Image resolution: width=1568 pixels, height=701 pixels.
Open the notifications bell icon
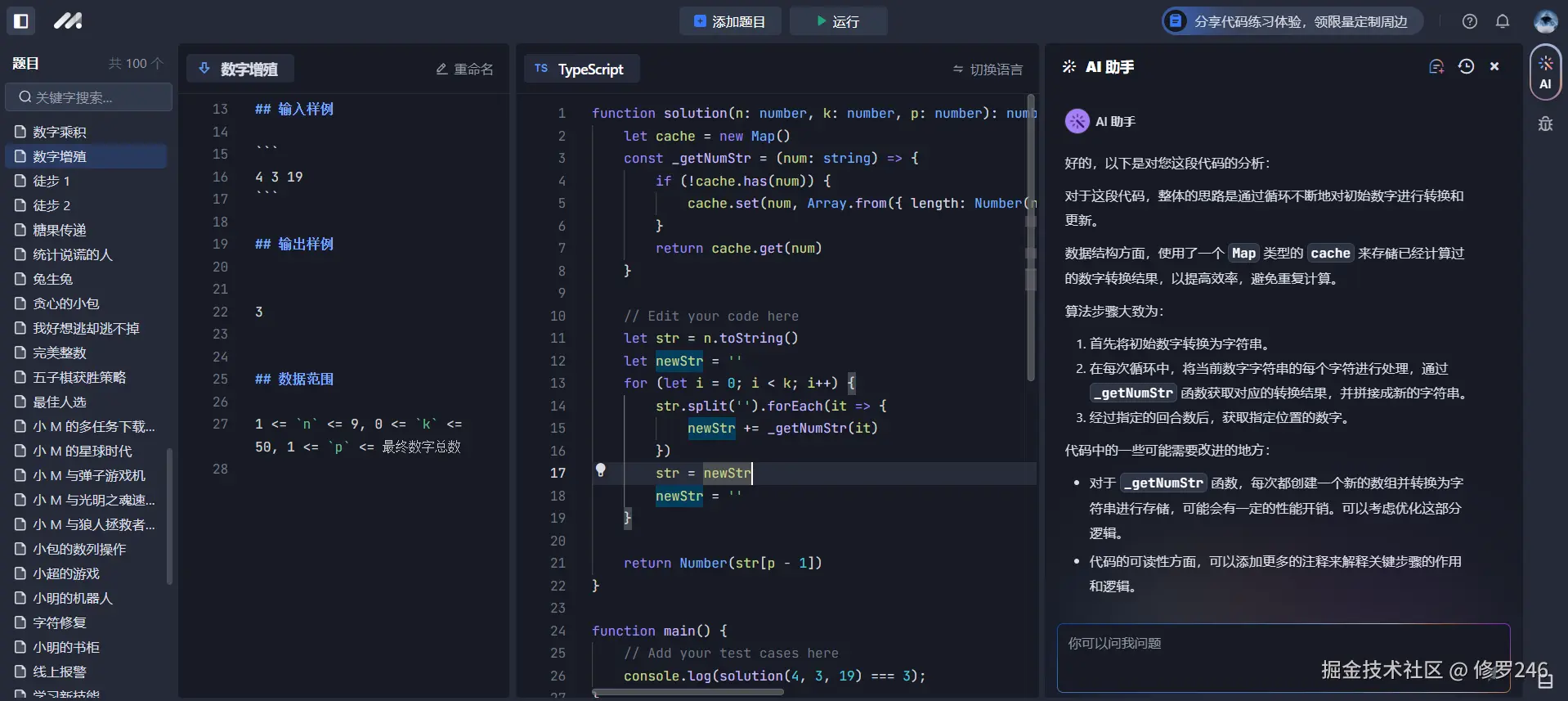1502,22
